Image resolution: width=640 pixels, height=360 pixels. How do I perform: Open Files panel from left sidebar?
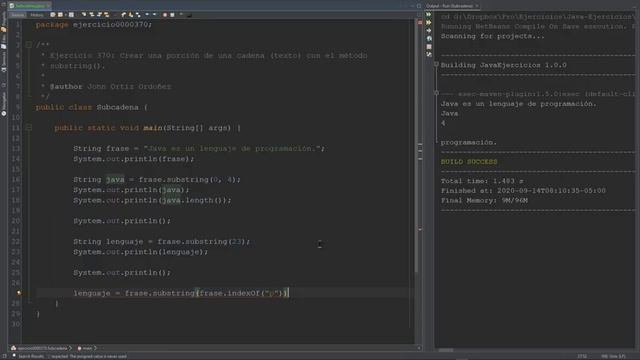click(x=4, y=42)
